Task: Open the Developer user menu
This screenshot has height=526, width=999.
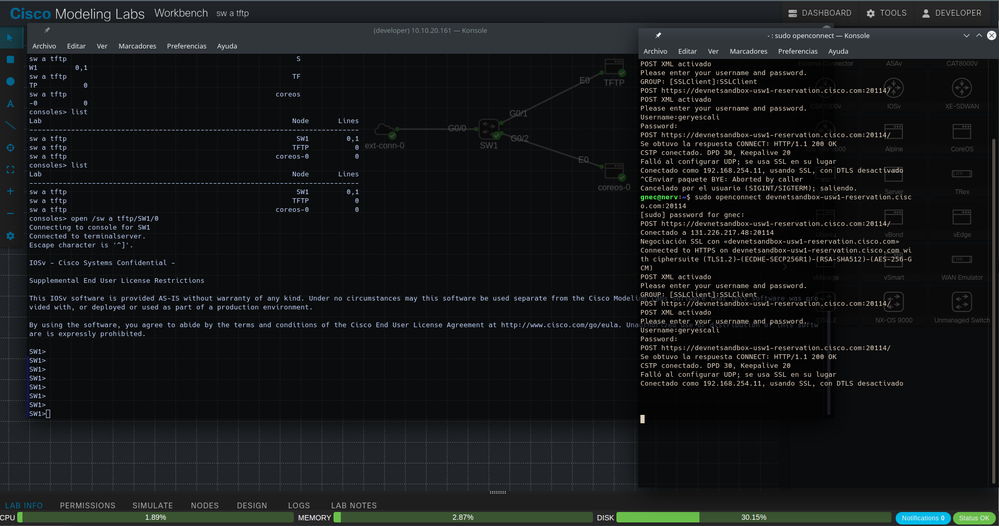Action: (x=951, y=13)
